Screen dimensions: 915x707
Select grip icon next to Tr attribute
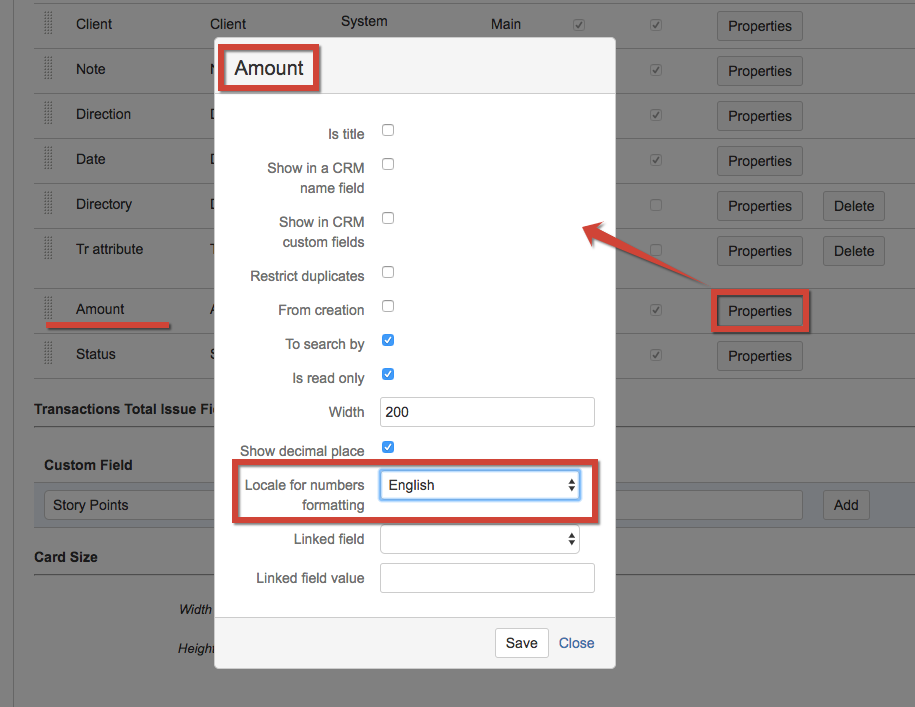[x=48, y=249]
